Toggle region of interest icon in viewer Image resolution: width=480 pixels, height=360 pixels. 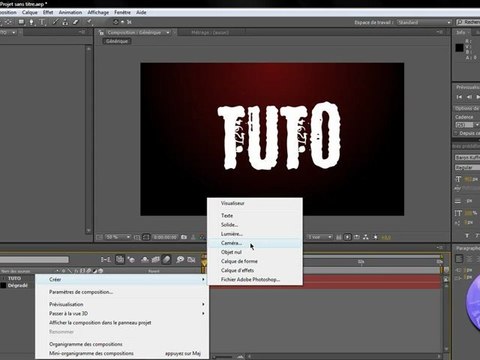pos(146,237)
